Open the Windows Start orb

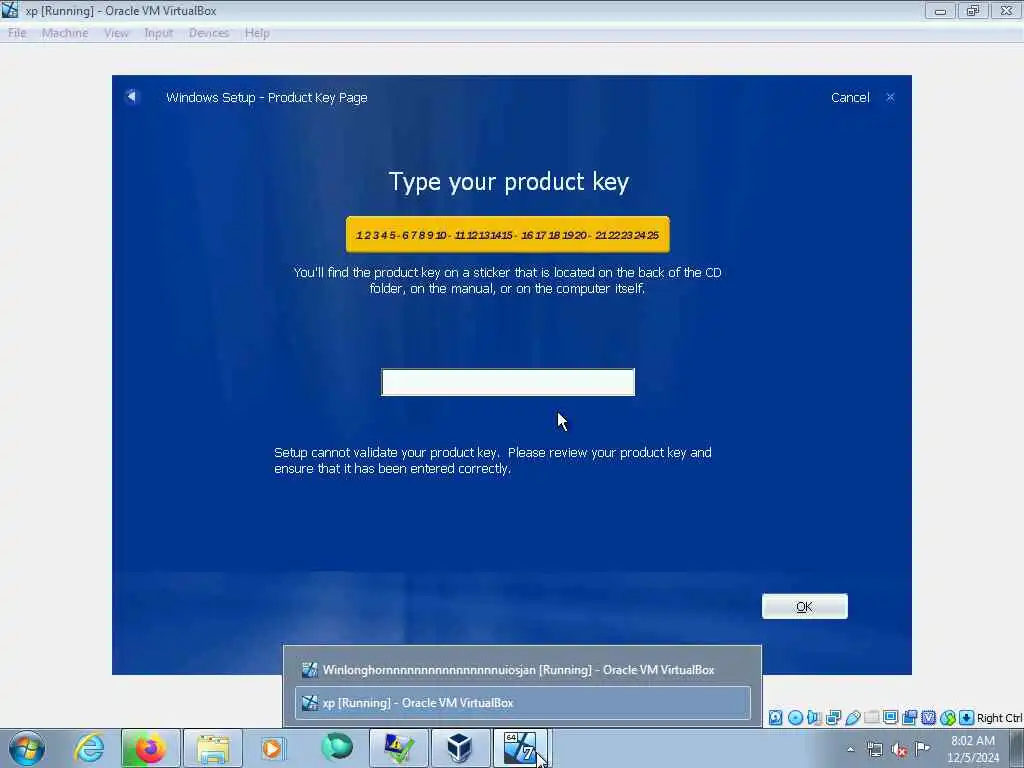click(x=27, y=748)
